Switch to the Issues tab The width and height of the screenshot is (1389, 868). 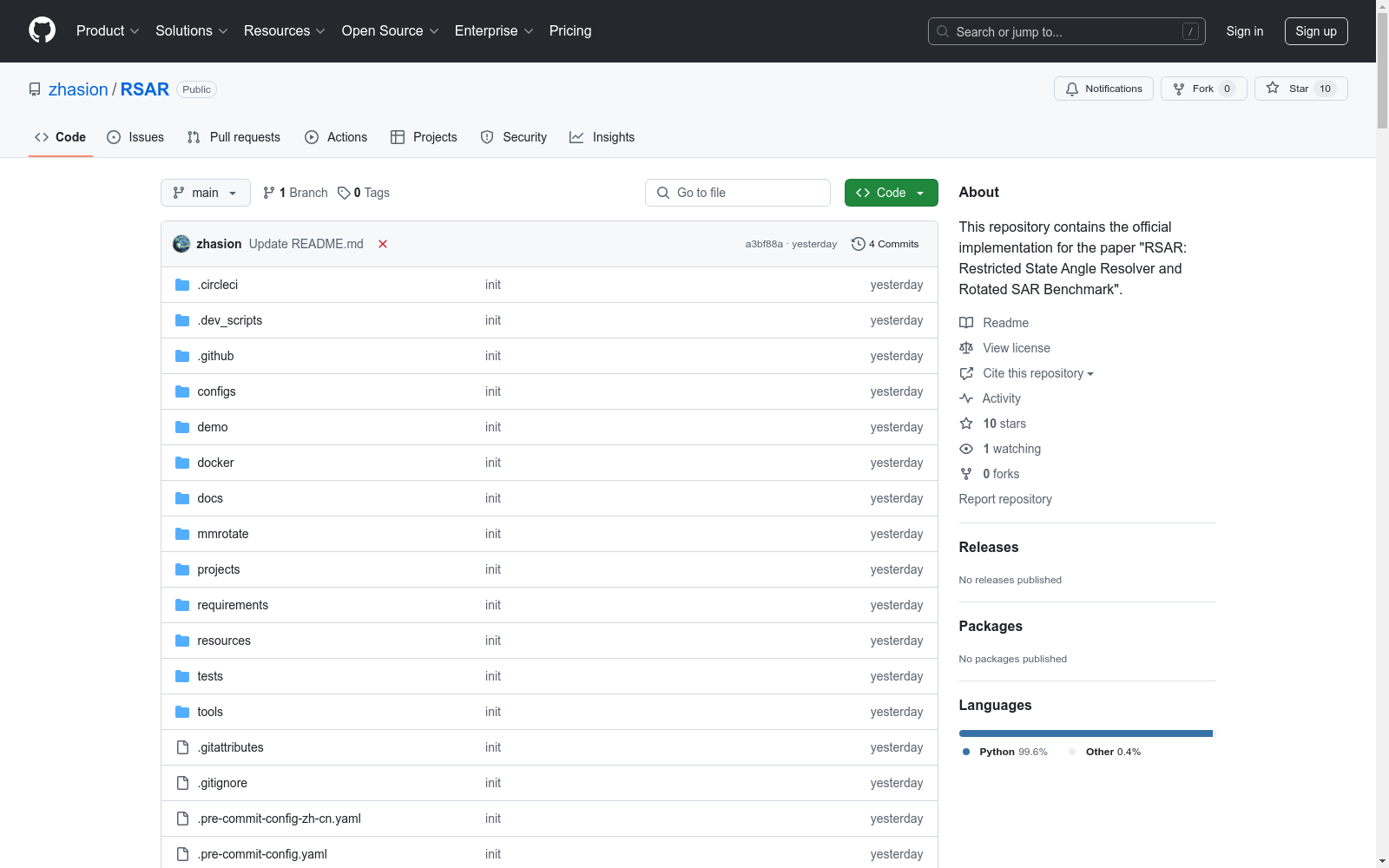point(135,137)
